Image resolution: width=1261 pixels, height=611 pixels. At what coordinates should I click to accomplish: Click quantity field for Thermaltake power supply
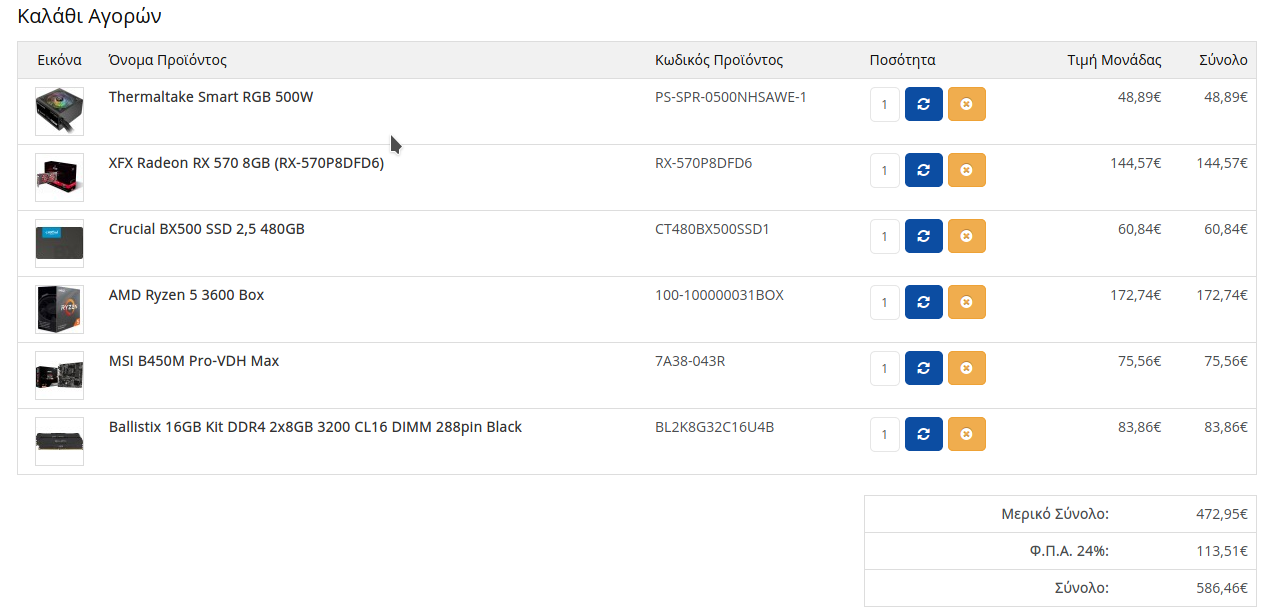click(885, 104)
